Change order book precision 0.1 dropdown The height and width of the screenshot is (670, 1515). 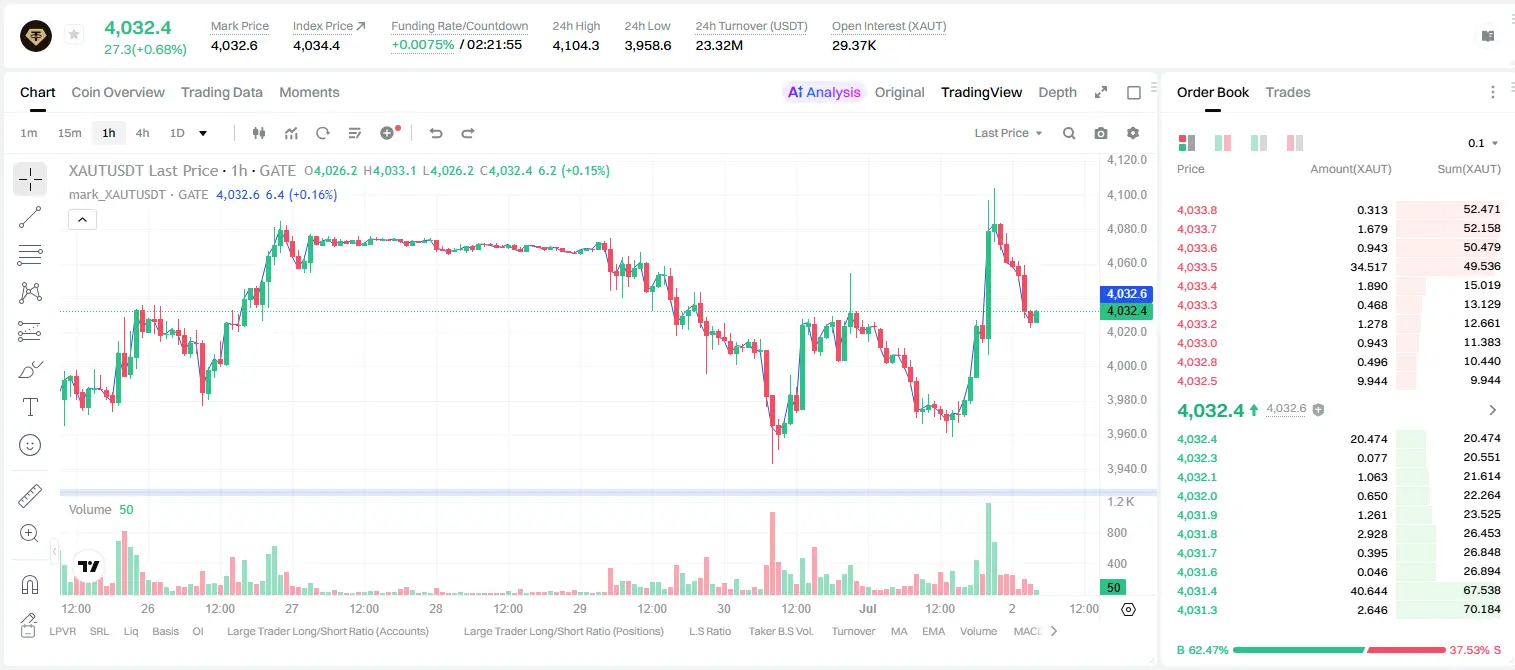(1483, 143)
